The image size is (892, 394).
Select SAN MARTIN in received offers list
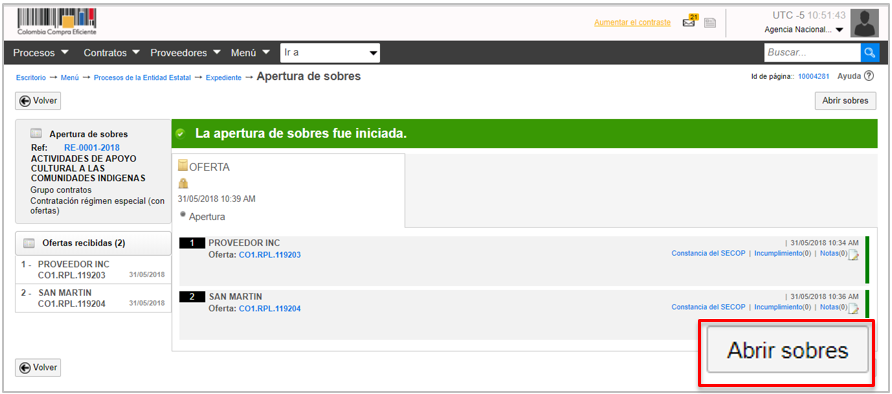coord(93,298)
